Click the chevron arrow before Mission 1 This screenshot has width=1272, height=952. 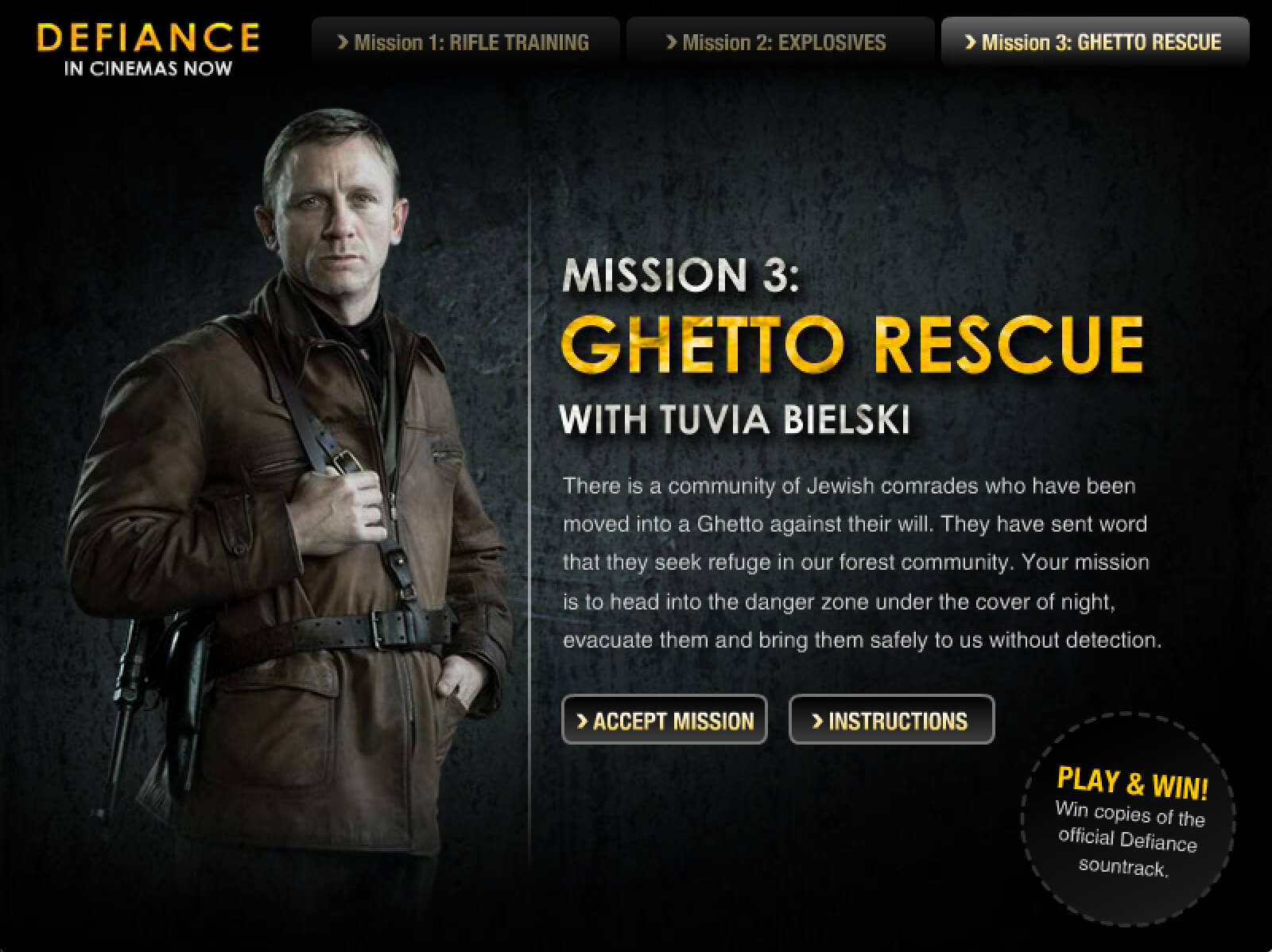[x=343, y=42]
